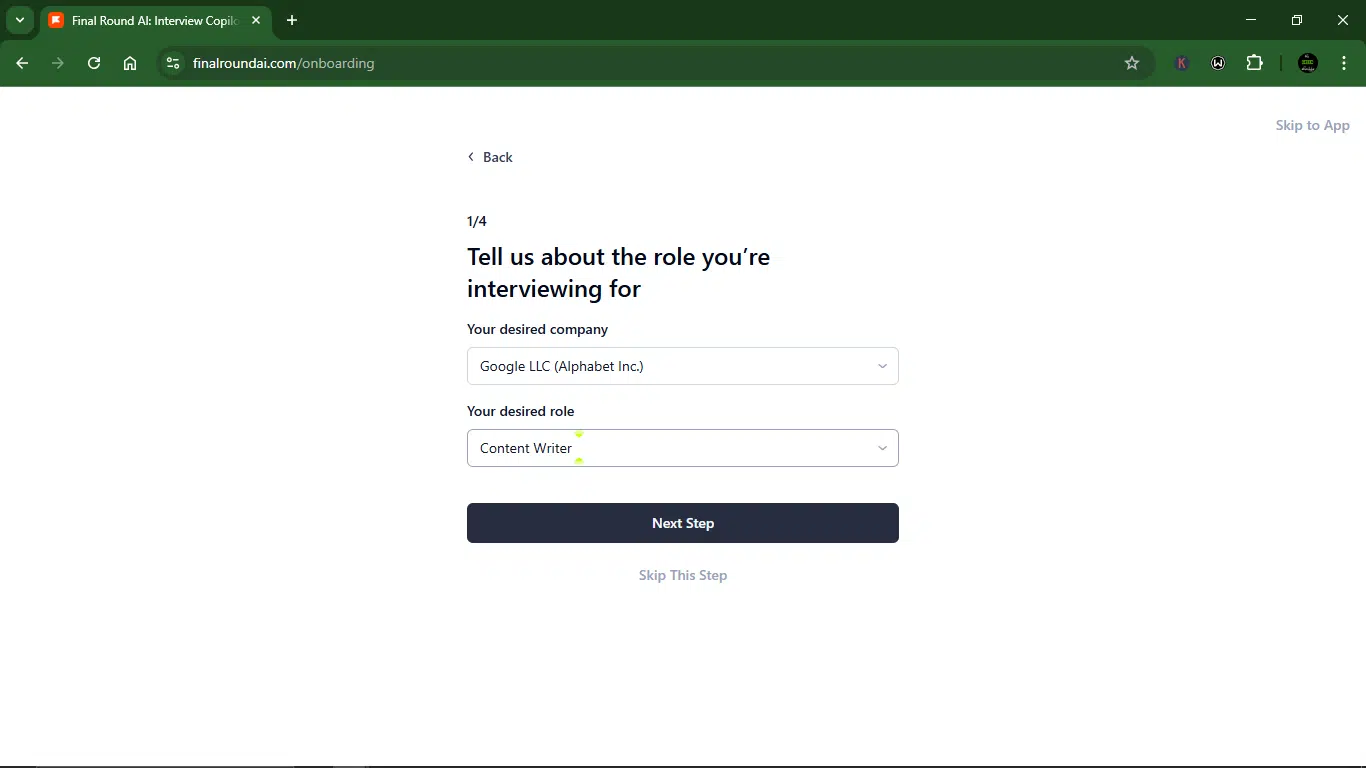Open the Chrome profile avatar
The image size is (1366, 768).
(1308, 63)
